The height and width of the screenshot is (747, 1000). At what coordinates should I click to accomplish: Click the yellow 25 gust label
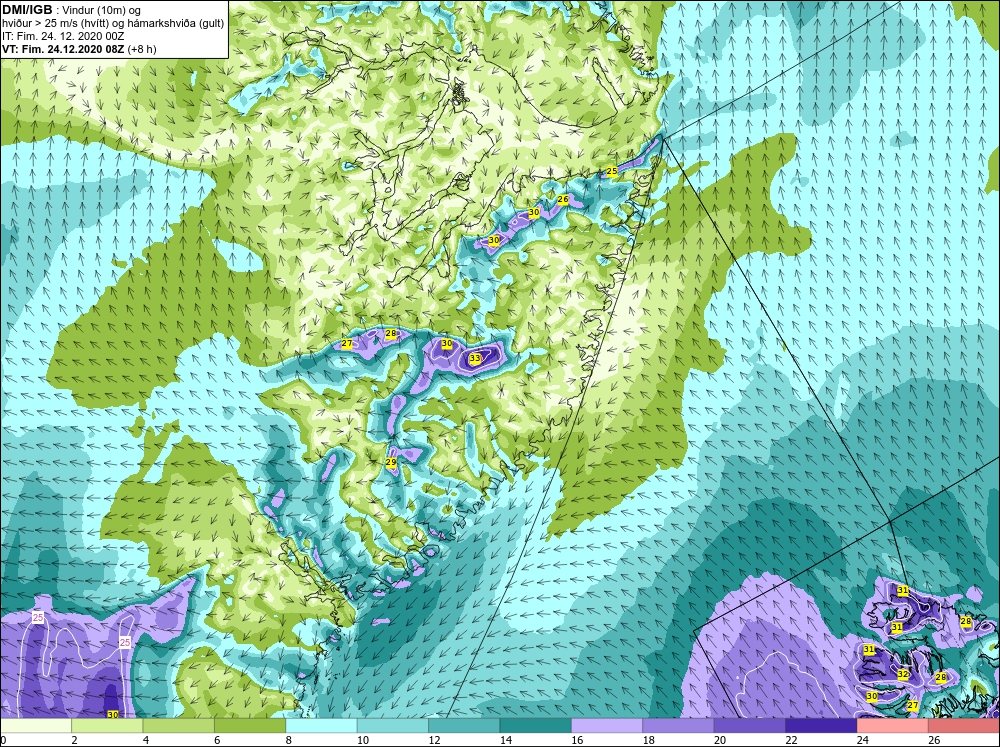point(612,171)
